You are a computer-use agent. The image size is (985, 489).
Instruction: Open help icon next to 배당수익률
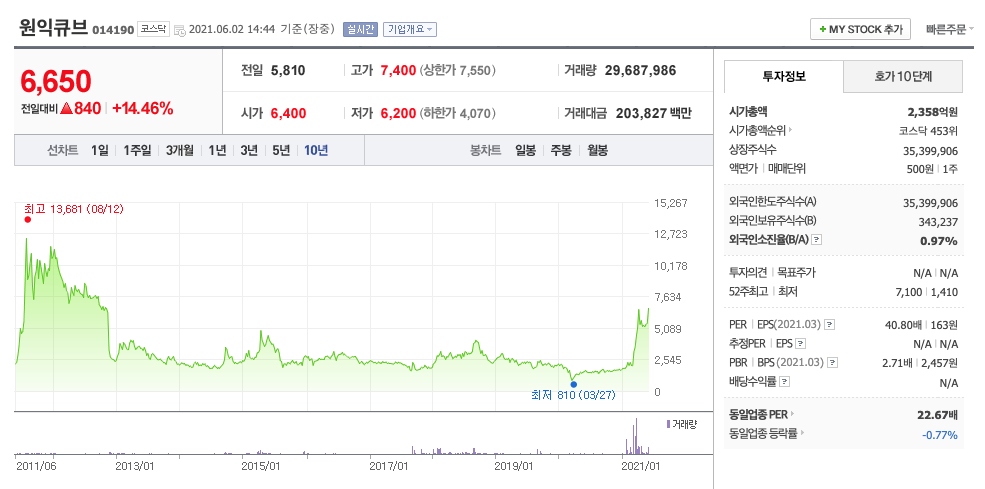point(785,382)
